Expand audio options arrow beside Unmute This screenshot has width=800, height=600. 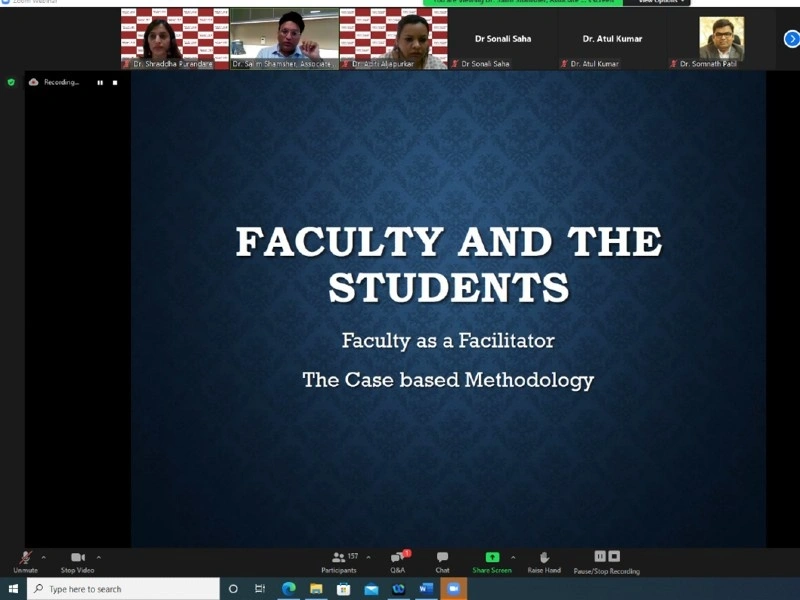pyautogui.click(x=43, y=557)
